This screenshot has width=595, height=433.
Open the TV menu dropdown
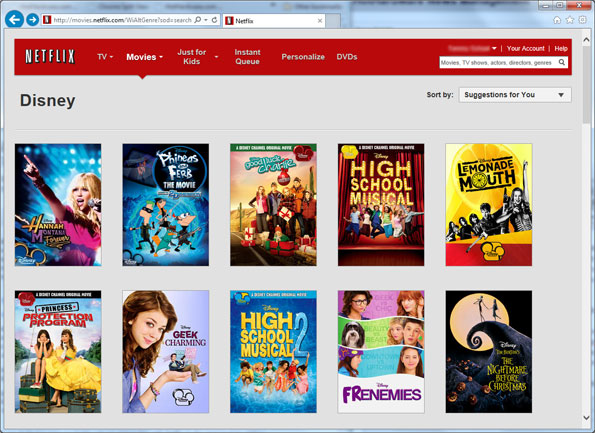click(x=105, y=57)
